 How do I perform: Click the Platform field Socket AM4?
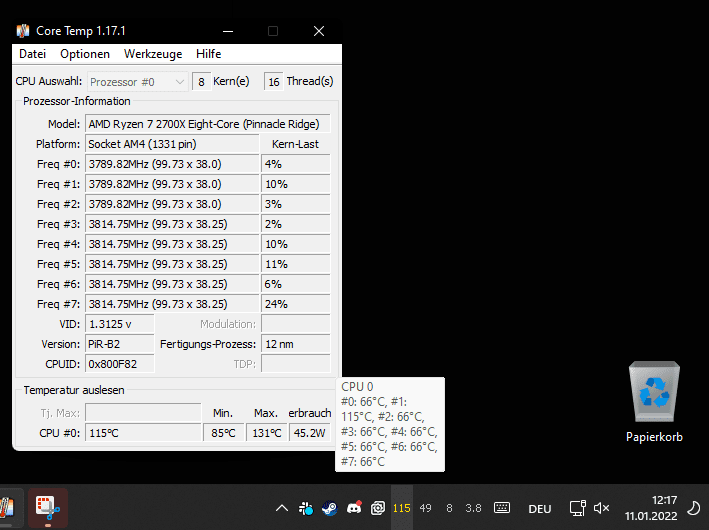[172, 144]
